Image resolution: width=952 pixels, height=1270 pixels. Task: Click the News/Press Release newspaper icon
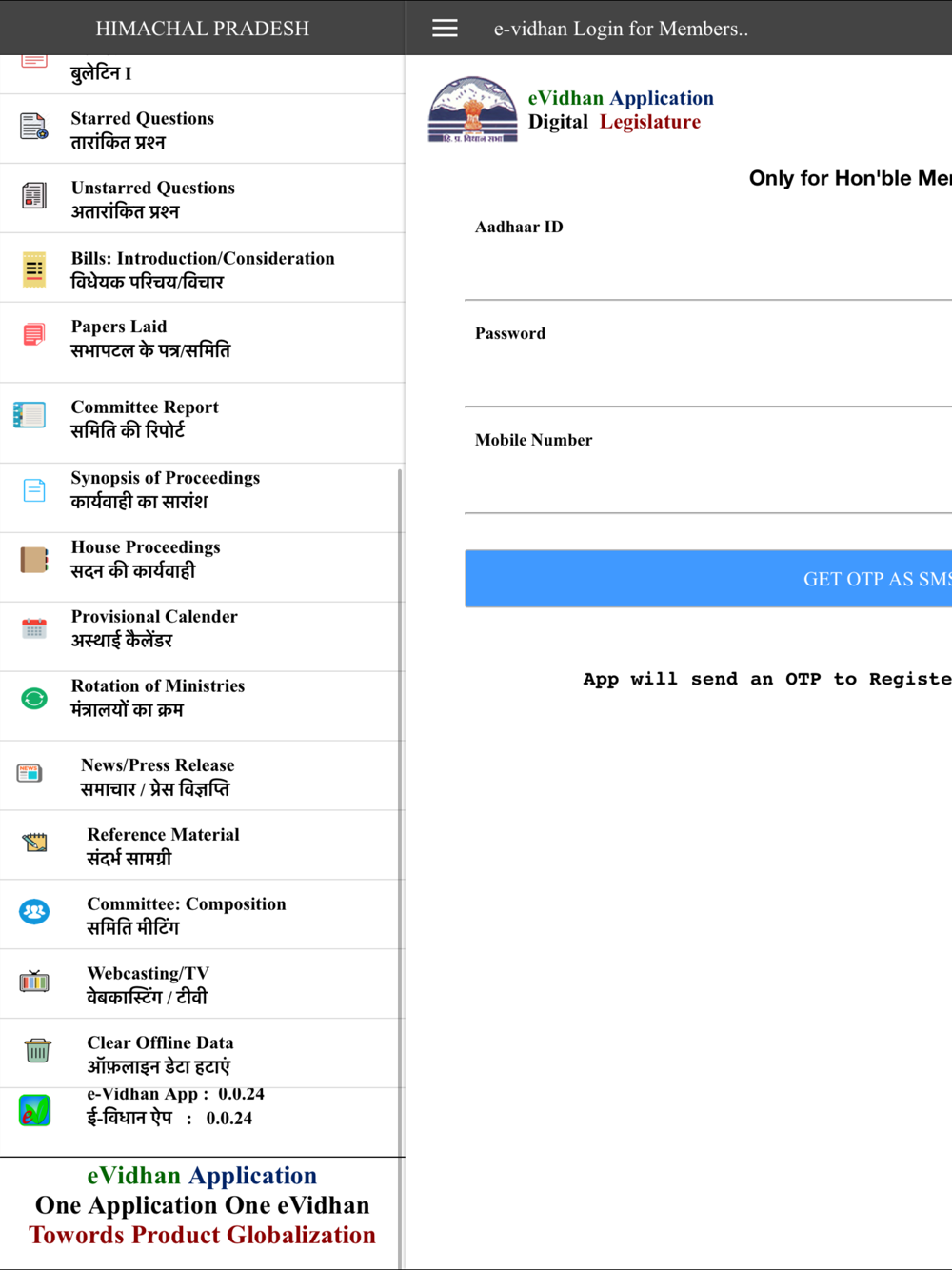[30, 773]
